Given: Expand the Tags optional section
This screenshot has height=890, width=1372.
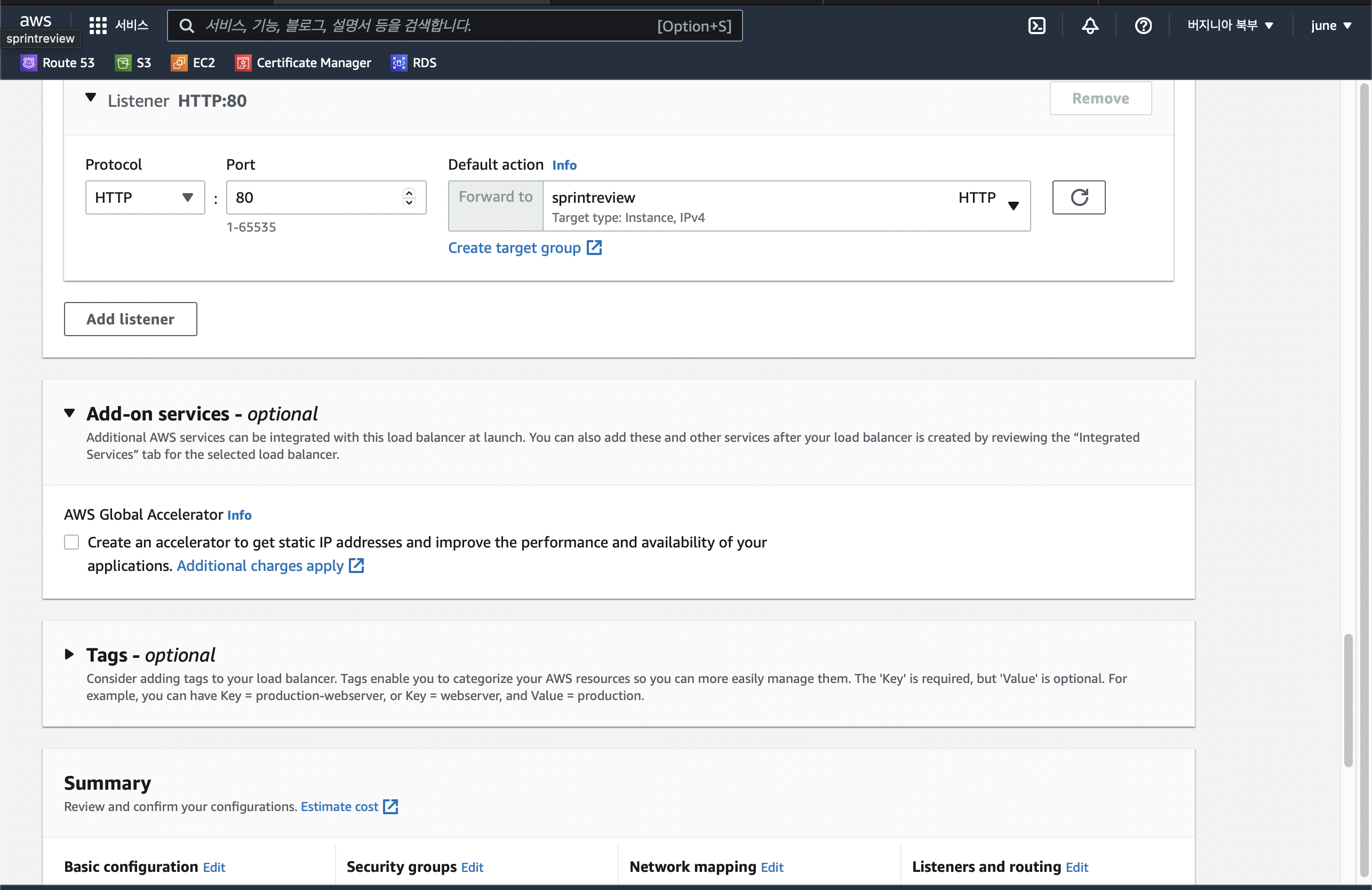Looking at the screenshot, I should [69, 654].
